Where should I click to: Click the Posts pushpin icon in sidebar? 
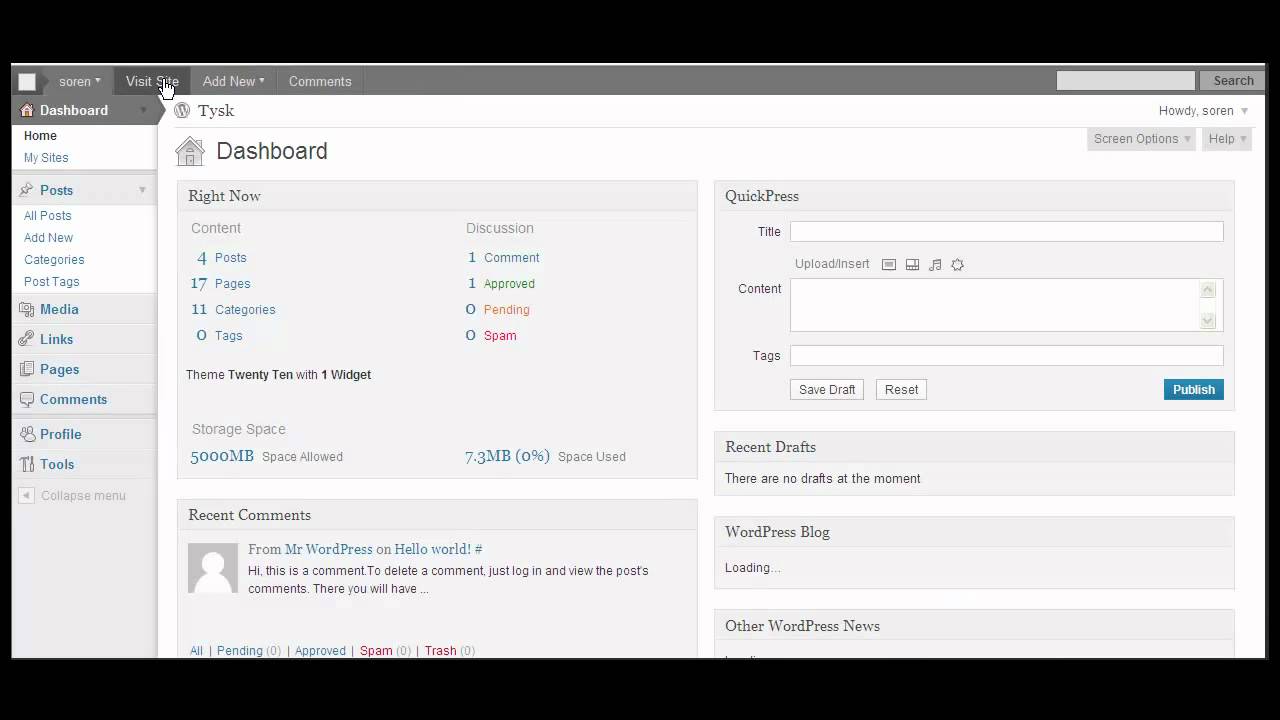[27, 190]
